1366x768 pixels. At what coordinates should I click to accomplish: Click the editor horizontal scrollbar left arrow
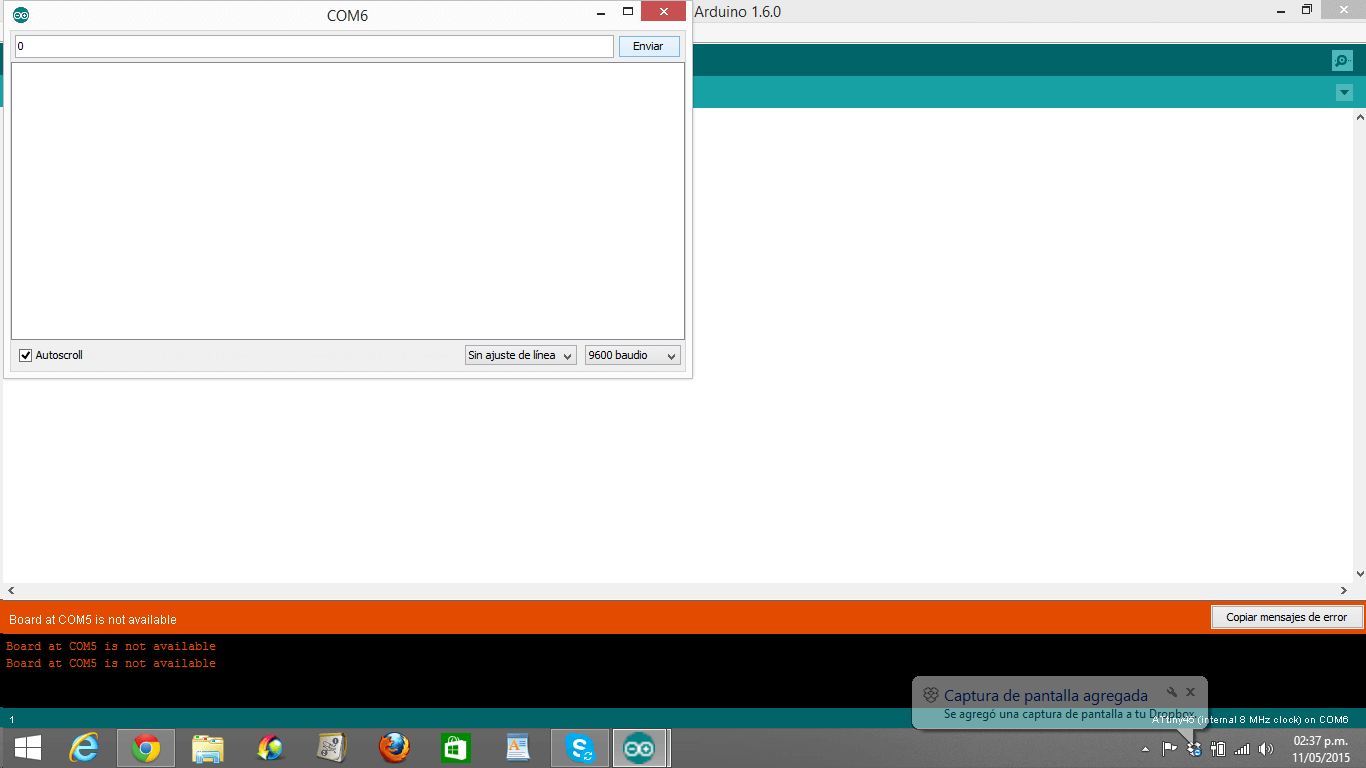pyautogui.click(x=11, y=591)
